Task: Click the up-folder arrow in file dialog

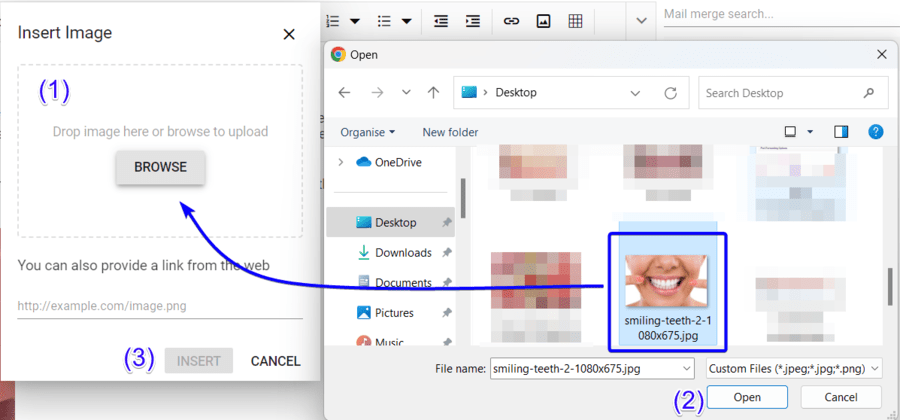Action: coord(433,93)
